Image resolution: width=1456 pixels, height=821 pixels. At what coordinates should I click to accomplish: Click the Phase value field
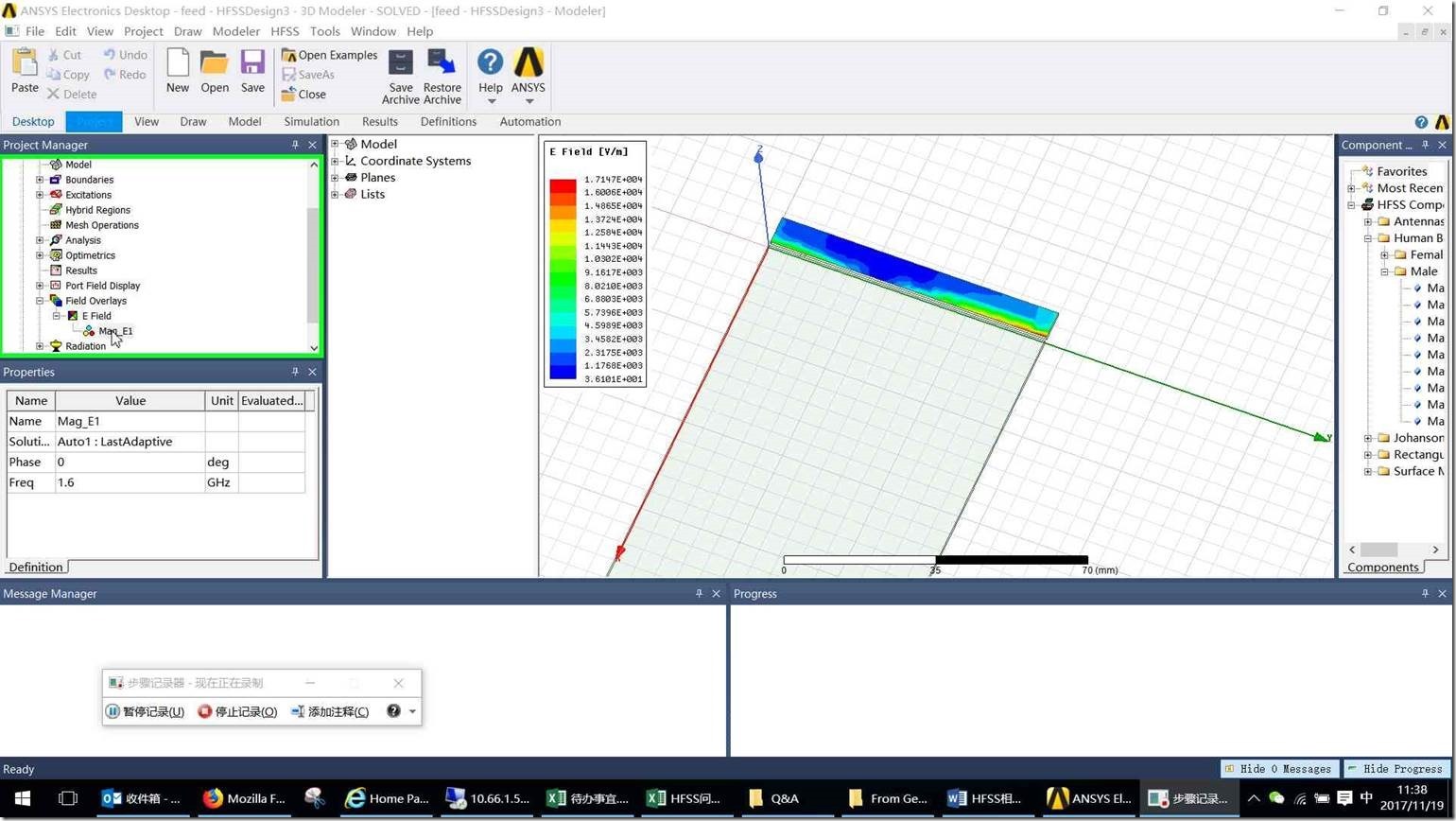pos(130,463)
